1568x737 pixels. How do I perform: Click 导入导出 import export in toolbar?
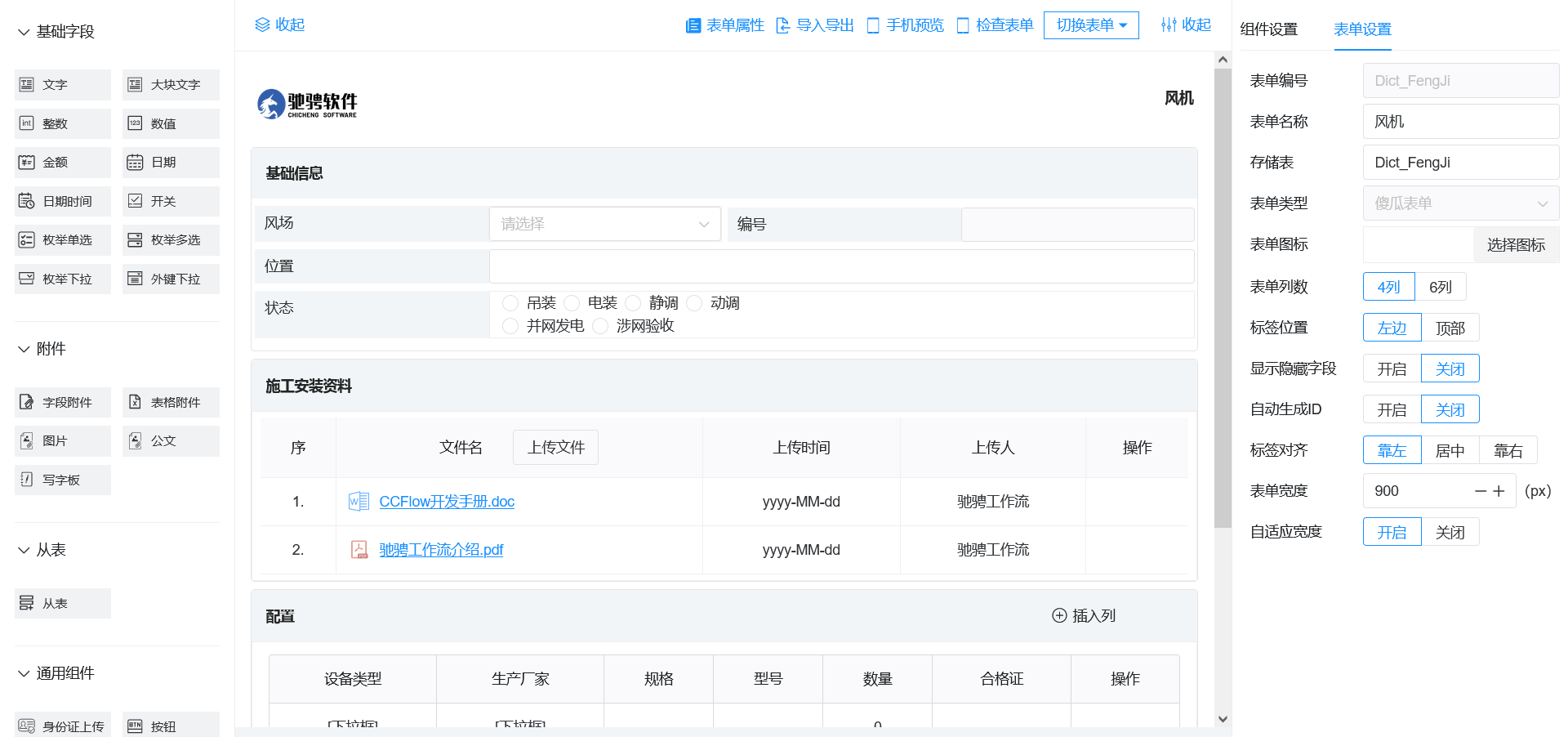814,25
